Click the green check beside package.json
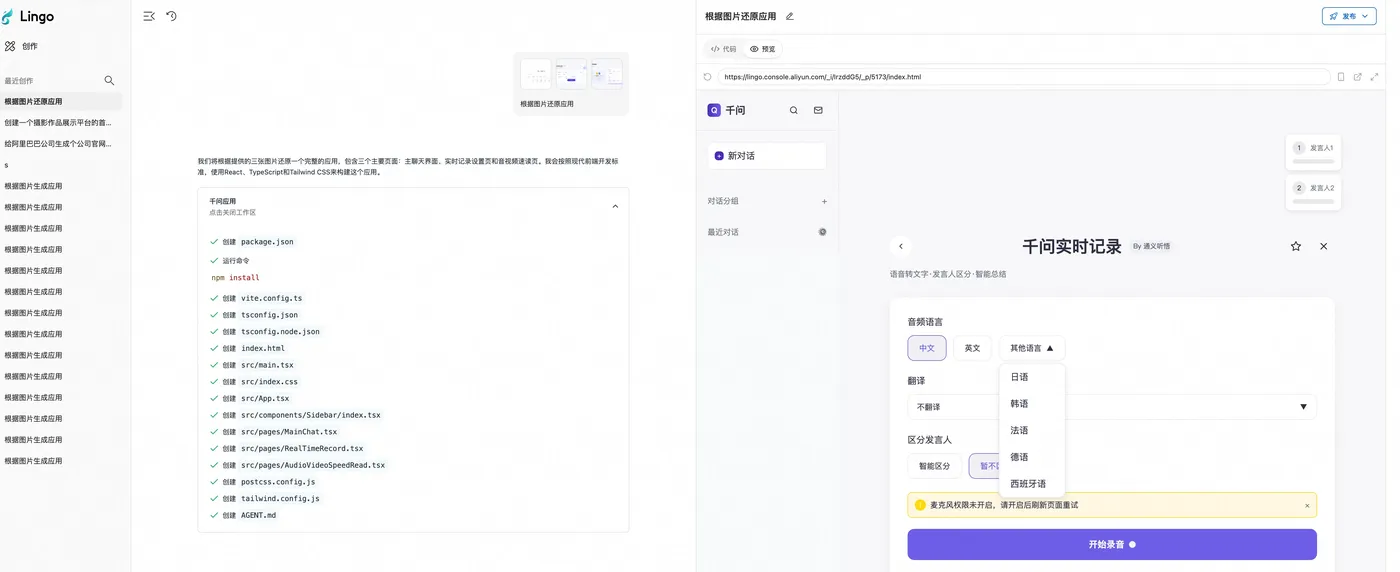Image resolution: width=1400 pixels, height=572 pixels. point(214,242)
